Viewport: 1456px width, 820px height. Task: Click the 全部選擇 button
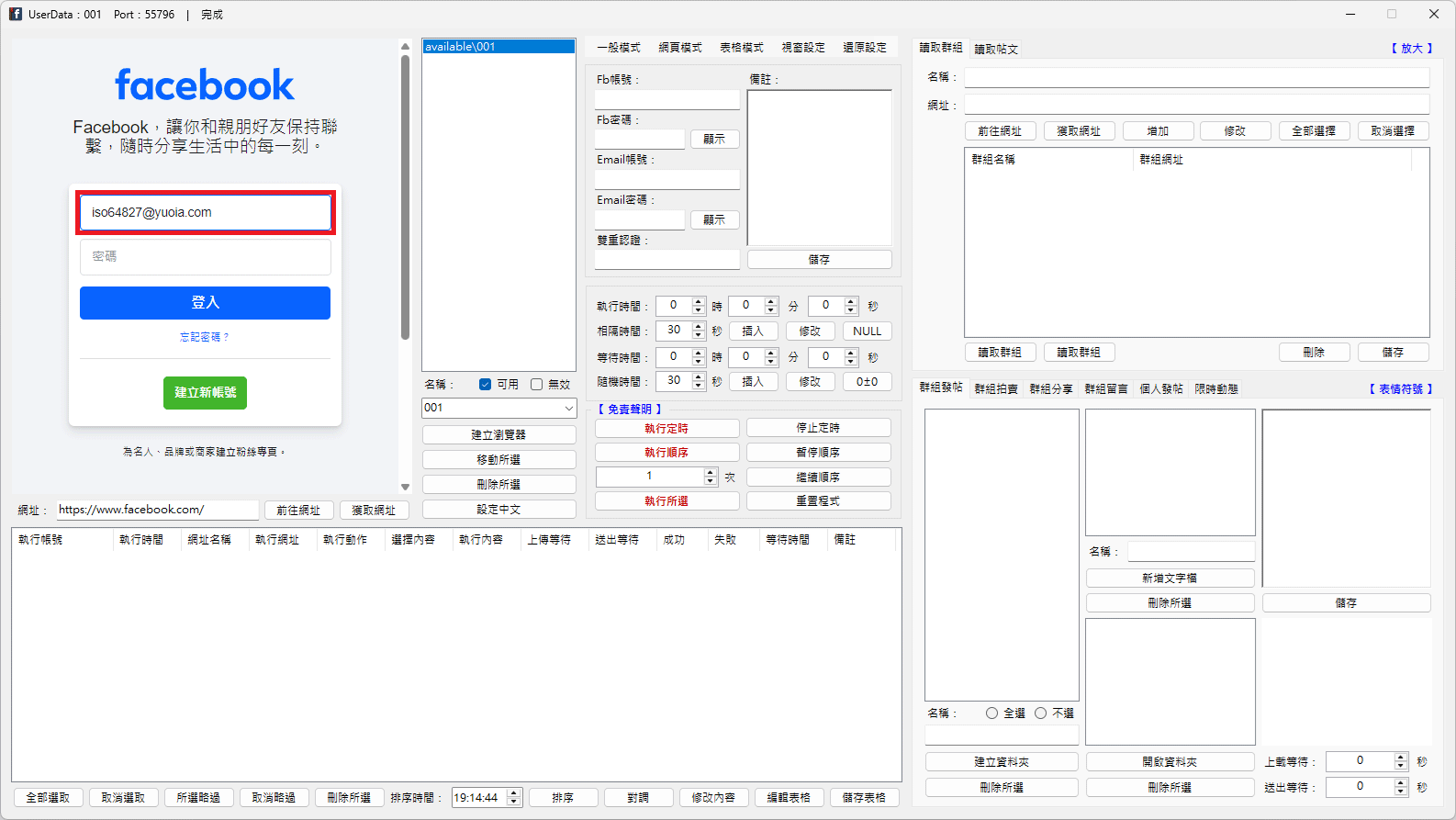click(1314, 131)
